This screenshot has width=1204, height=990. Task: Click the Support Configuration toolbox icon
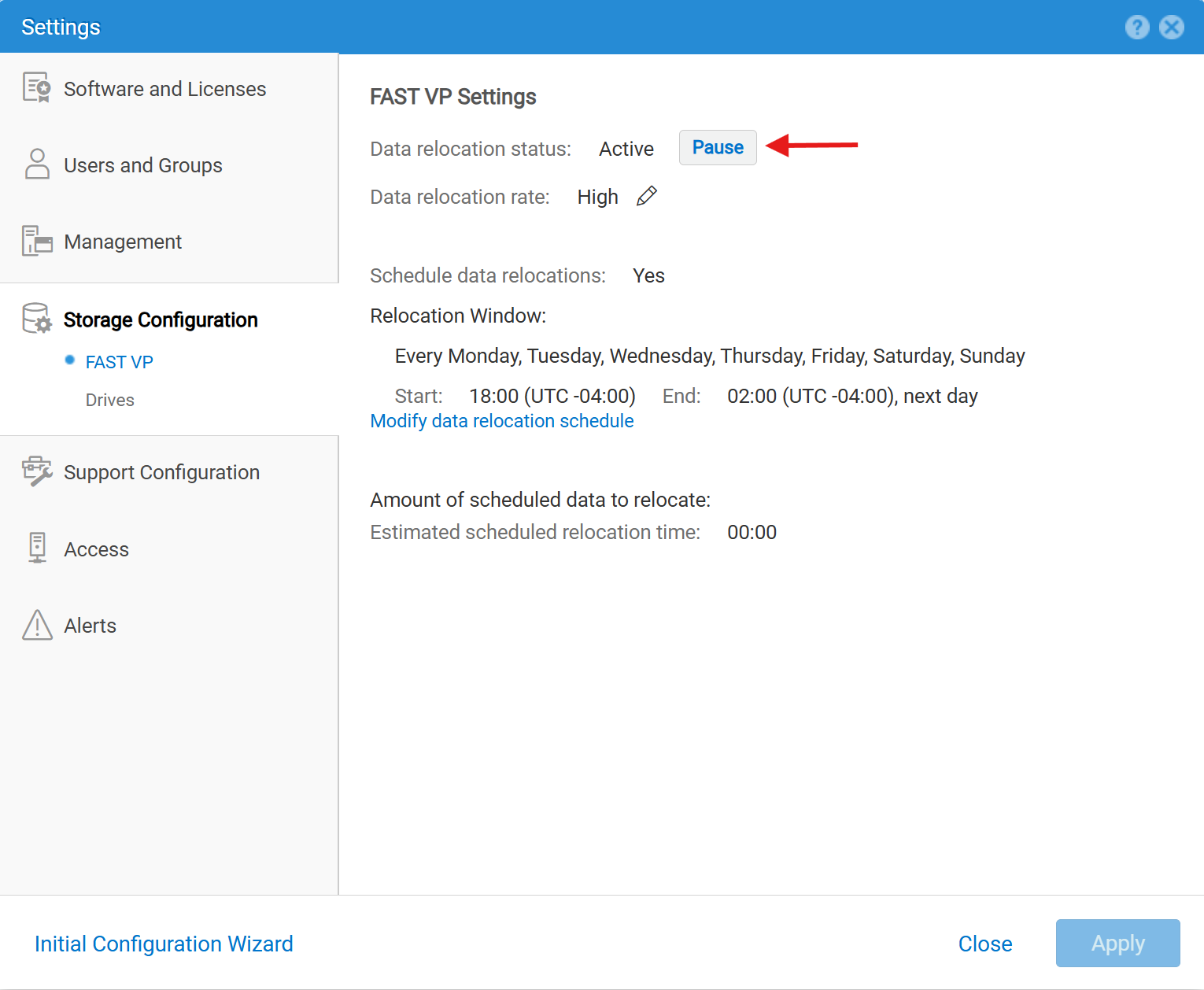pos(36,471)
